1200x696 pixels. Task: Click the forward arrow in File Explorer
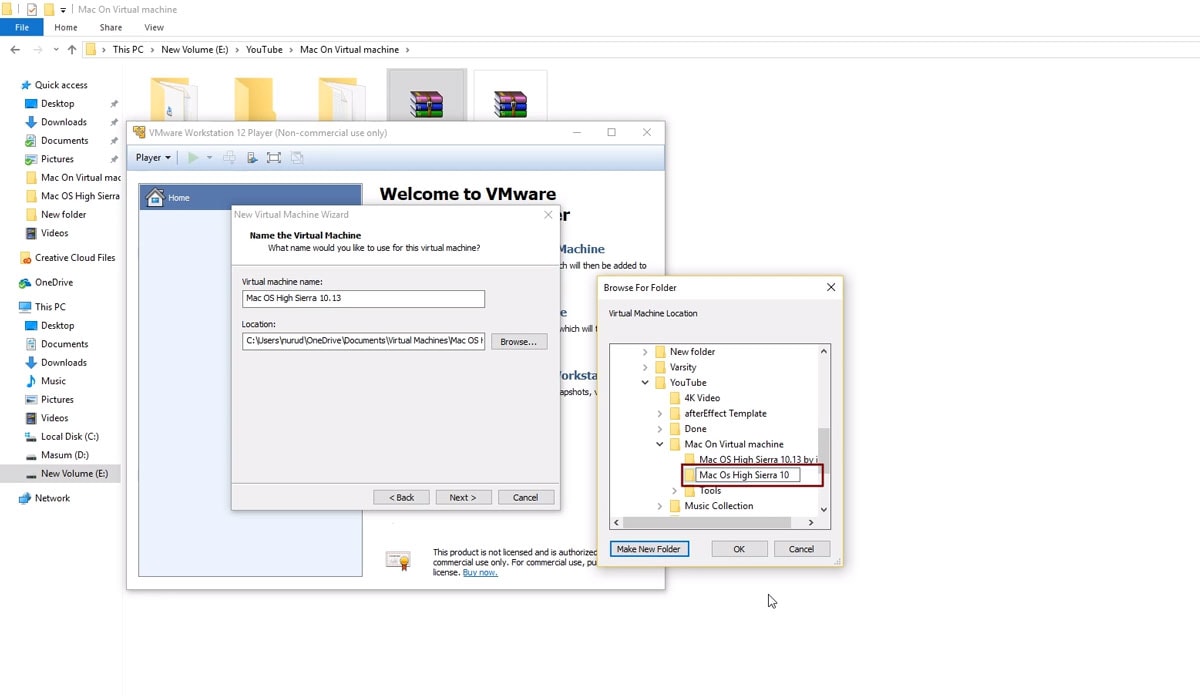[38, 50]
